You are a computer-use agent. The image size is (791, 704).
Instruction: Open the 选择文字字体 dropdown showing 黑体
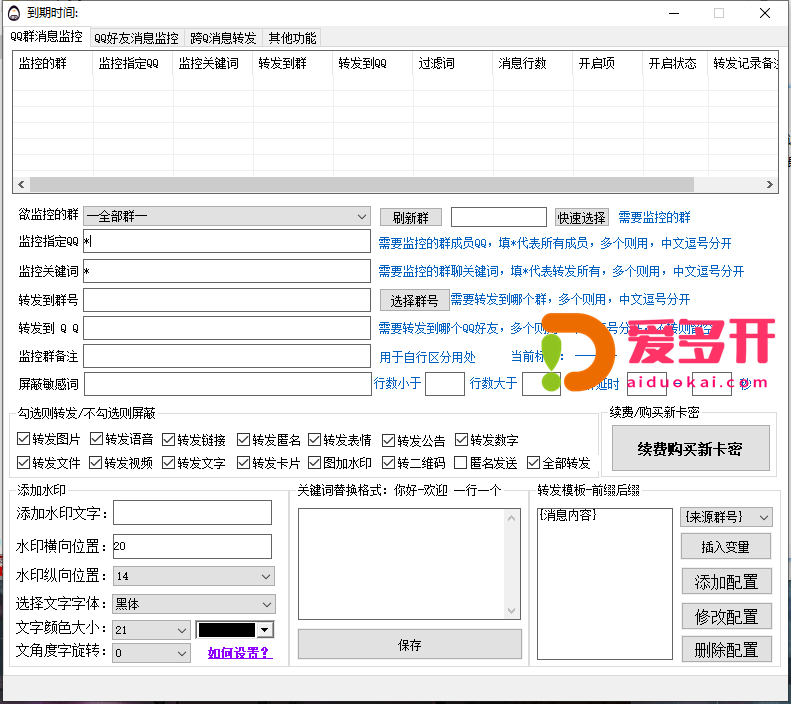click(194, 604)
